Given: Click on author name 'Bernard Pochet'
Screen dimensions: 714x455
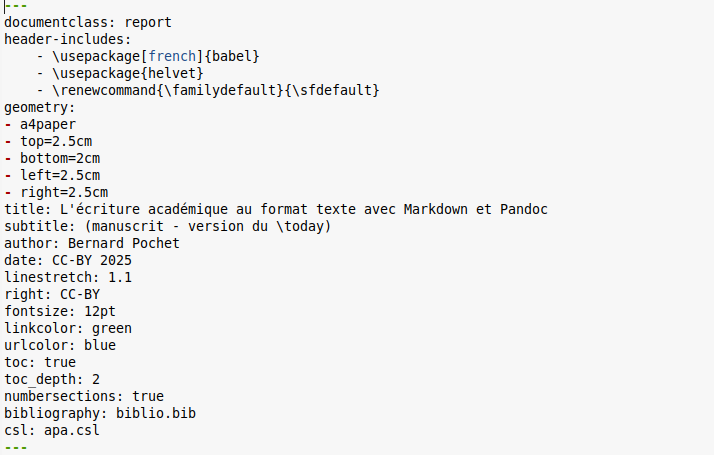Looking at the screenshot, I should (124, 244).
